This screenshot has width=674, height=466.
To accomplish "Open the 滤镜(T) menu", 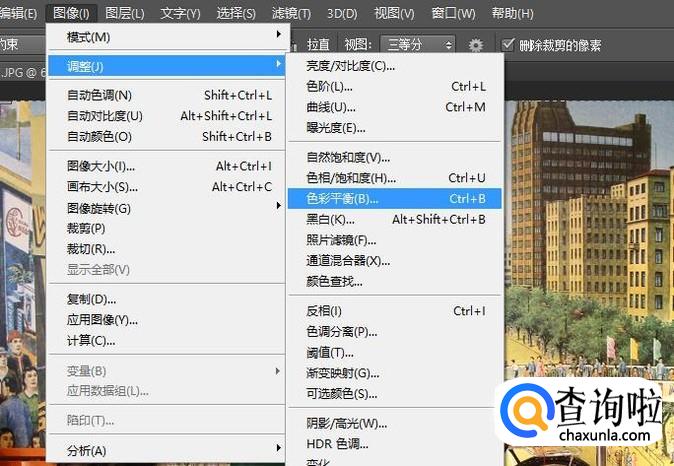I will (291, 13).
